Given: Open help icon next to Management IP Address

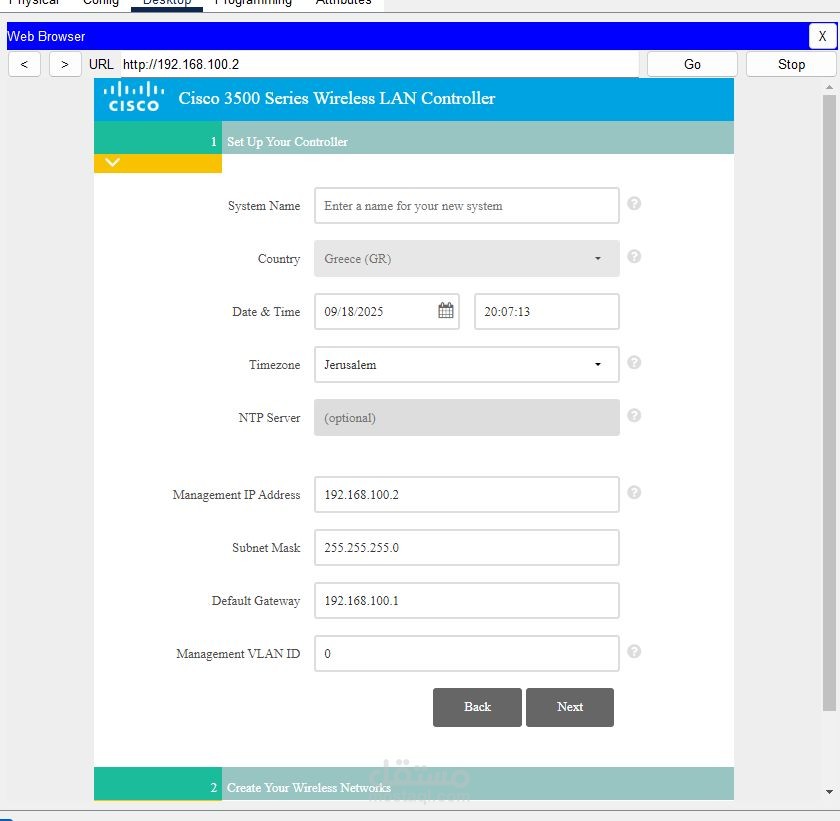Looking at the screenshot, I should coord(634,493).
